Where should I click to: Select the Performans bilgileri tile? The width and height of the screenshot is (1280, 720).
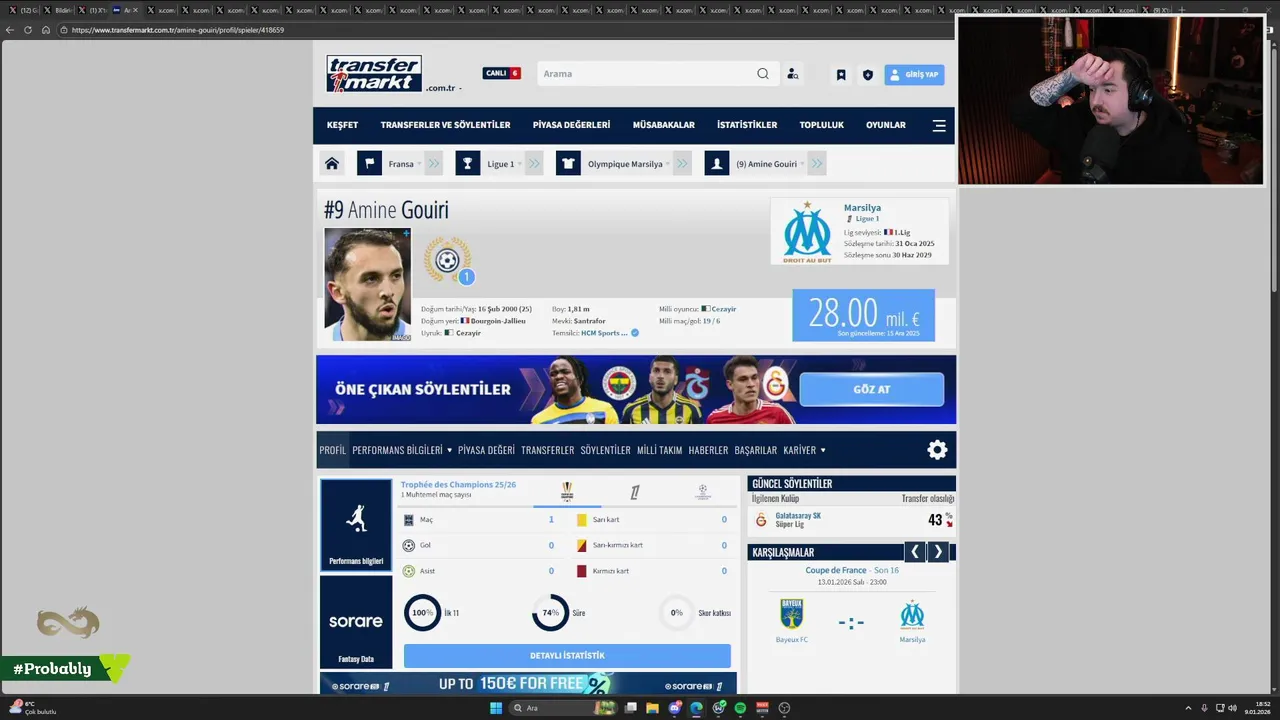(x=356, y=525)
